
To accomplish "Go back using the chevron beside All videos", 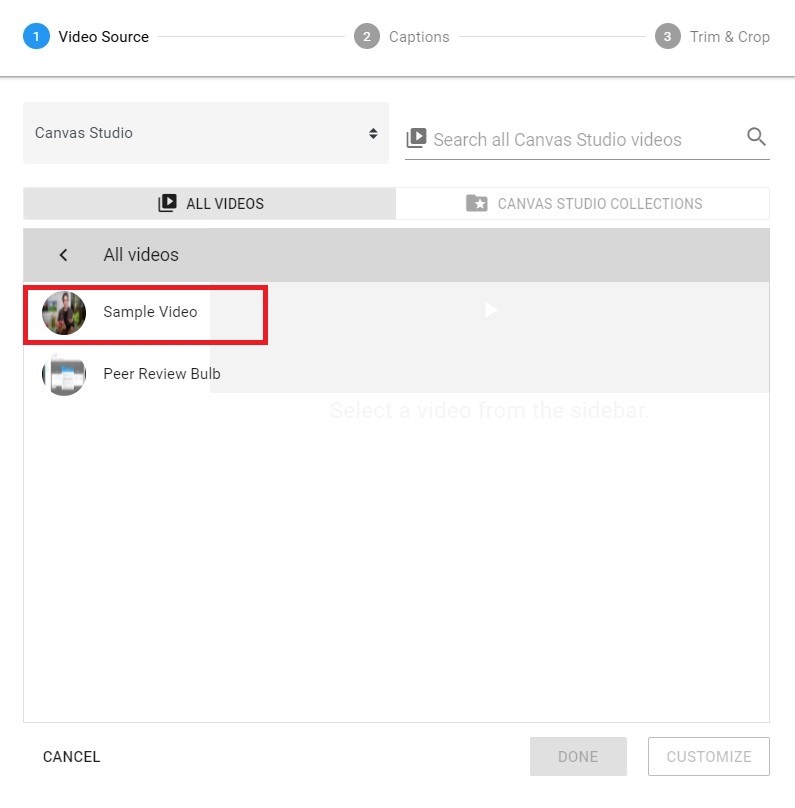I will tap(63, 255).
